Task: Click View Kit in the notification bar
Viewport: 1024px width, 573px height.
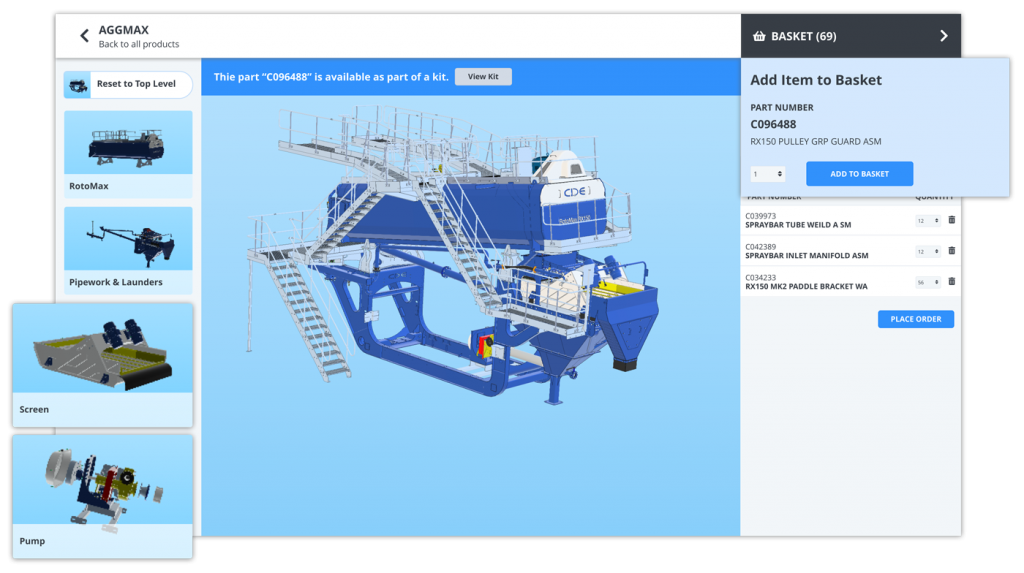Action: point(483,77)
